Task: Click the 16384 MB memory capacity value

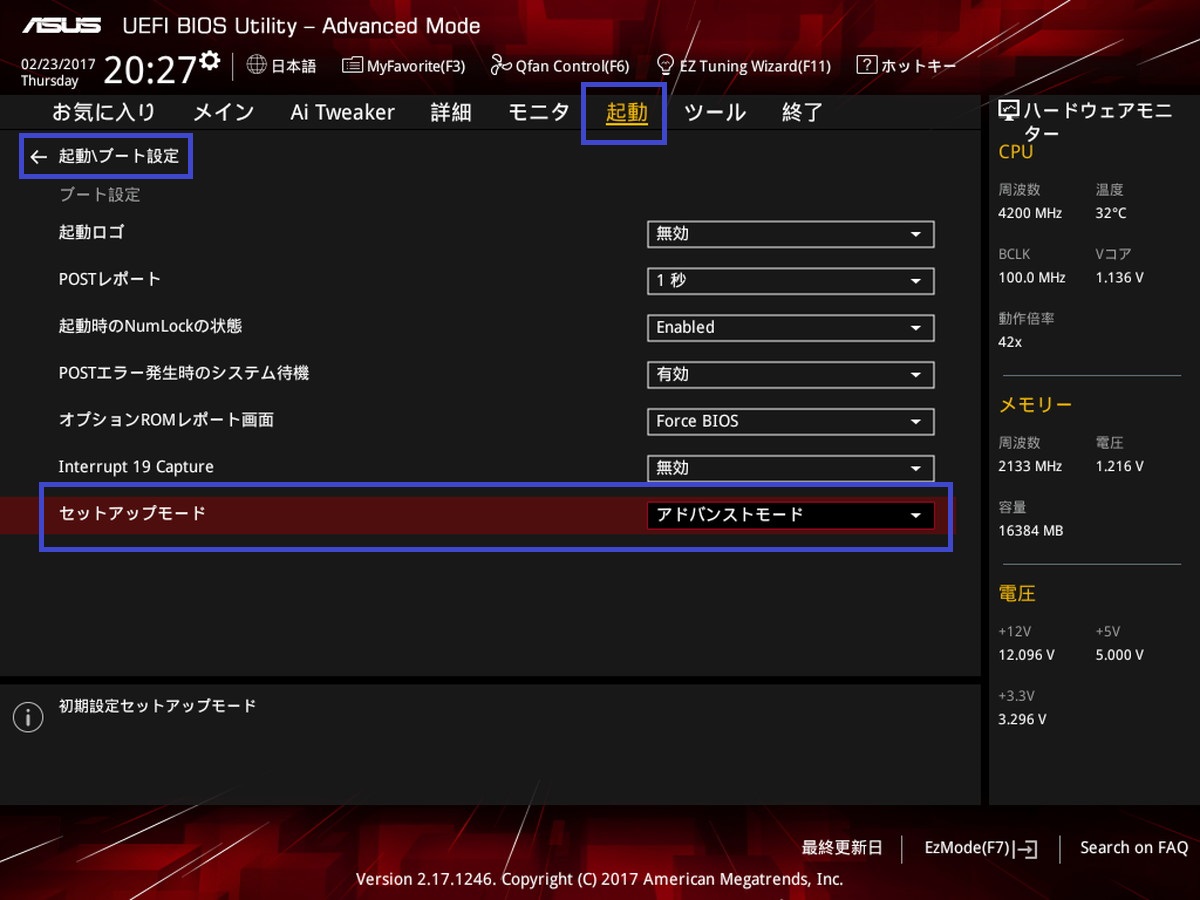Action: (x=1031, y=531)
